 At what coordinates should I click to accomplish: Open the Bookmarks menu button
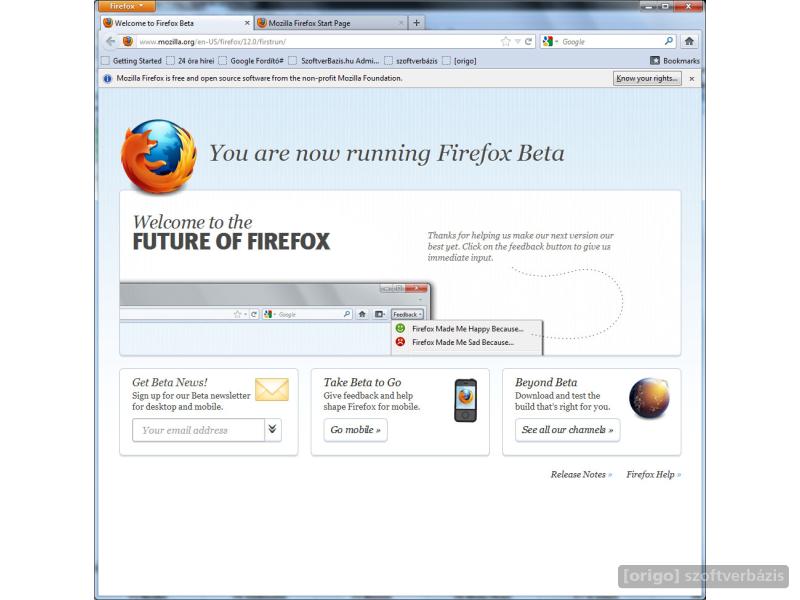674,61
